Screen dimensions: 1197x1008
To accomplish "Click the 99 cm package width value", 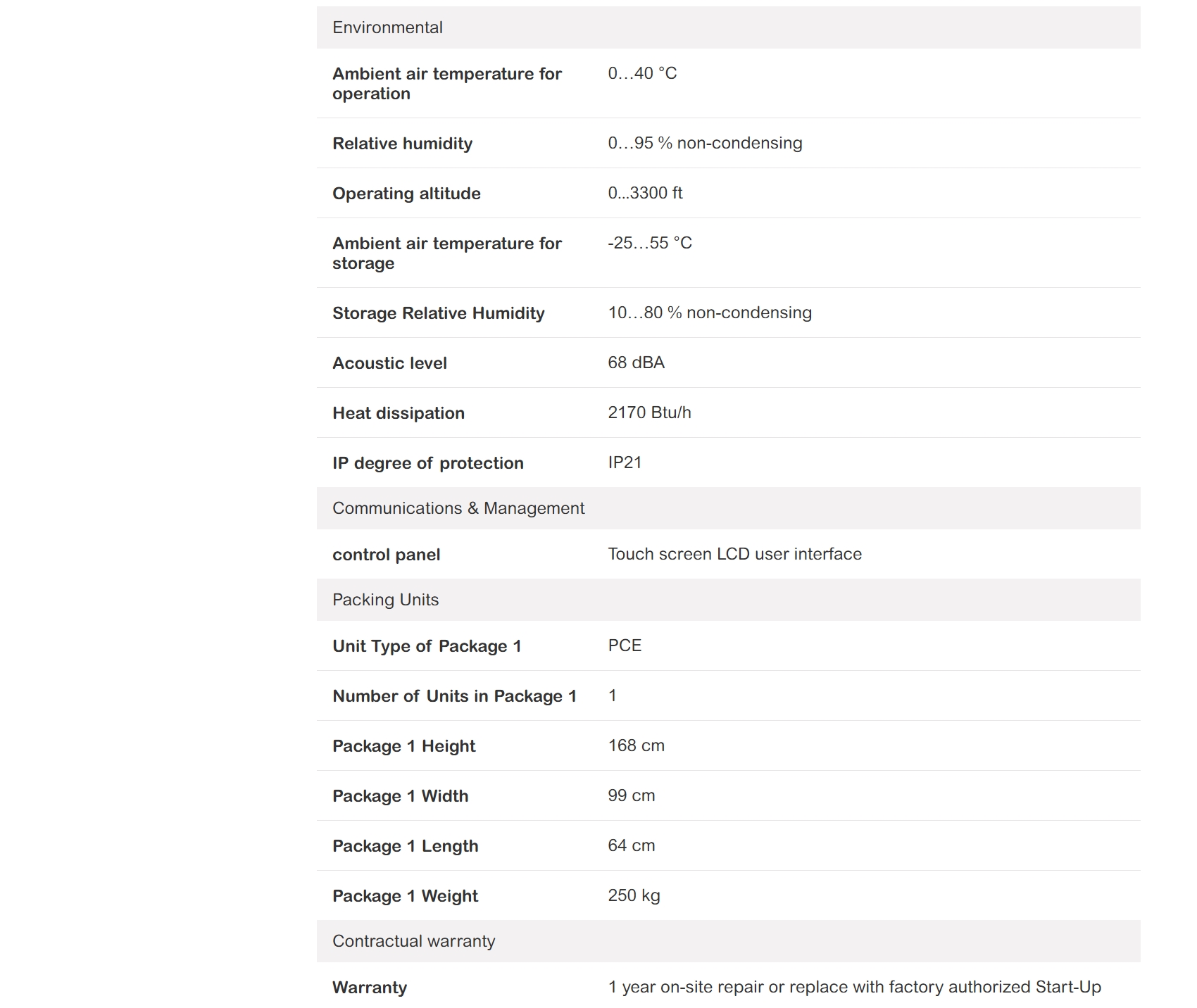I will pyautogui.click(x=631, y=795).
